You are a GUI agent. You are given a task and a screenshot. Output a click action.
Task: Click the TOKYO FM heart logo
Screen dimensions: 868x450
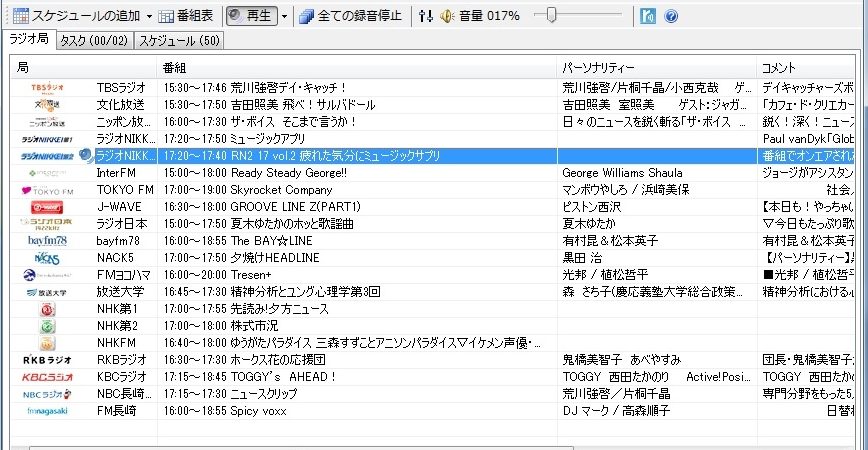[x=47, y=190]
